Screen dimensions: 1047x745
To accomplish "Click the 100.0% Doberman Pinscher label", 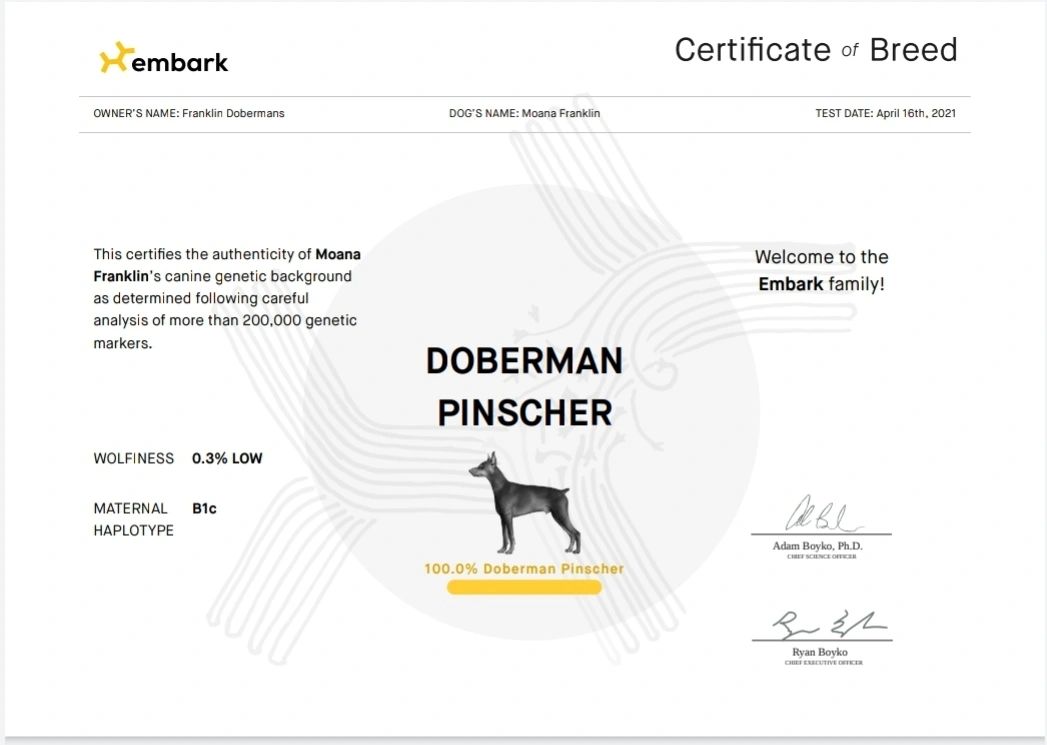I will coord(524,569).
